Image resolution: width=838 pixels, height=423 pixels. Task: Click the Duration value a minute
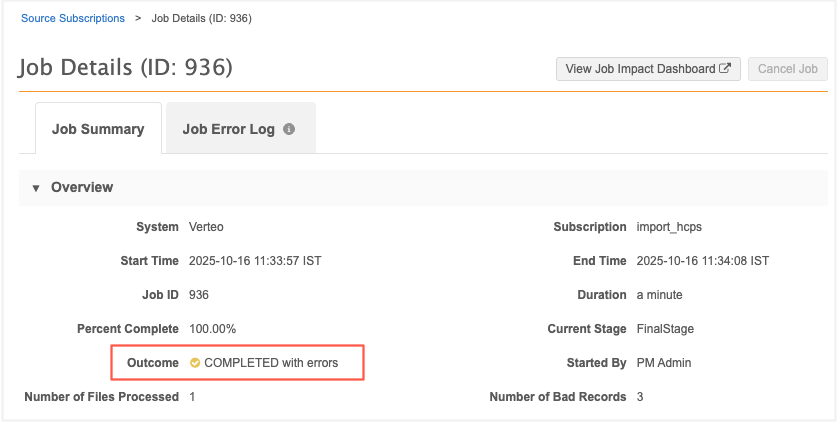(x=659, y=295)
